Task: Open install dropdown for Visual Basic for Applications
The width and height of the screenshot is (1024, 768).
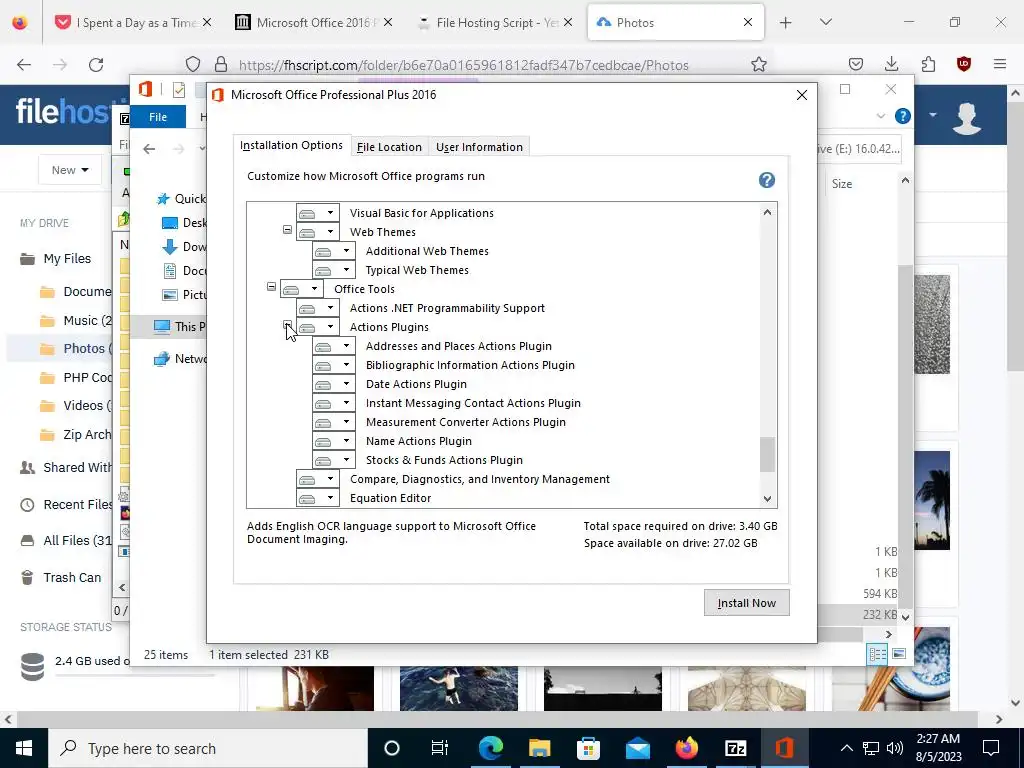Action: [317, 213]
